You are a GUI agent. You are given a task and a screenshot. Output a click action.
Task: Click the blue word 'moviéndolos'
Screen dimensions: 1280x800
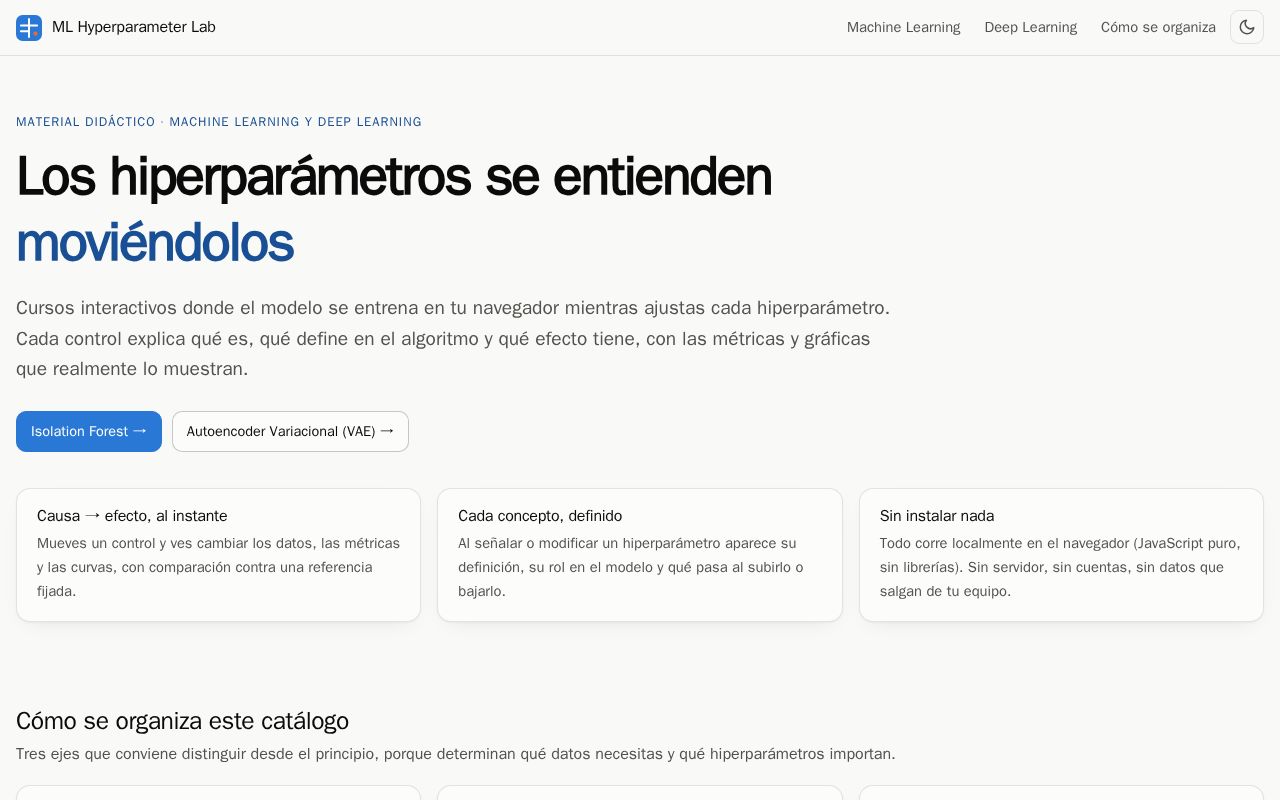click(155, 243)
